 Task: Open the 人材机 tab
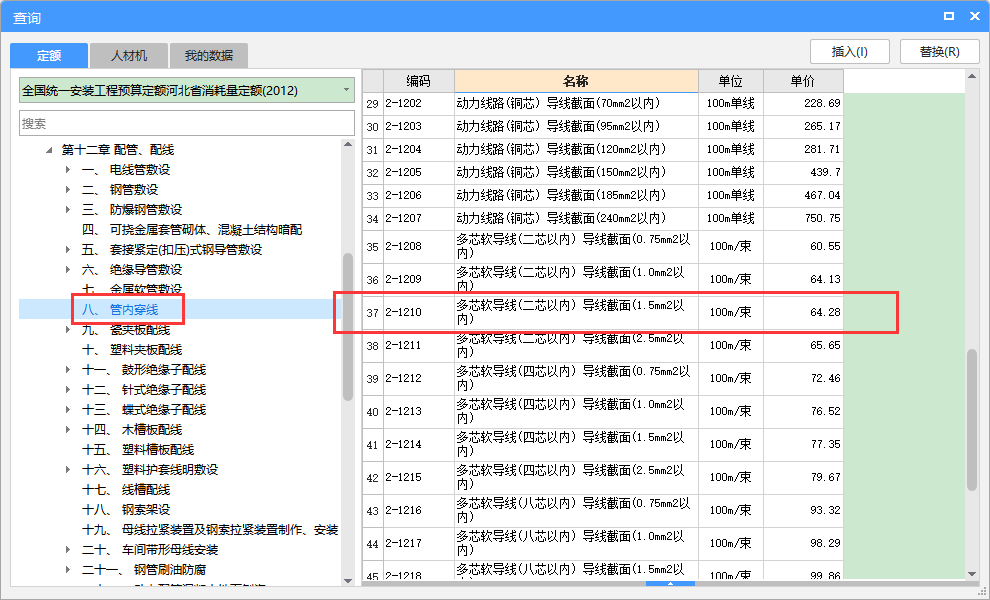click(x=129, y=56)
